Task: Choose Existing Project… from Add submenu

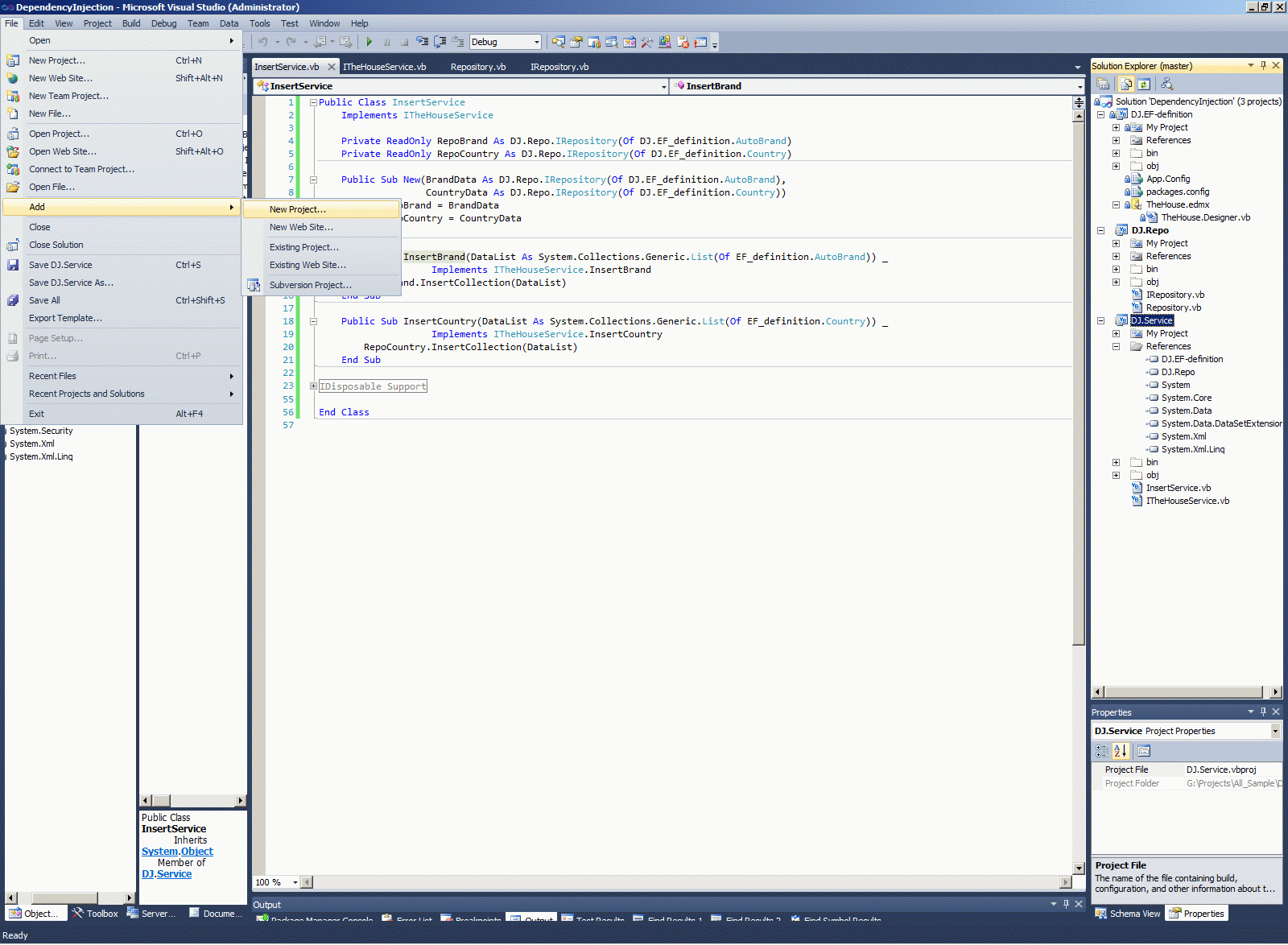Action: [x=303, y=247]
